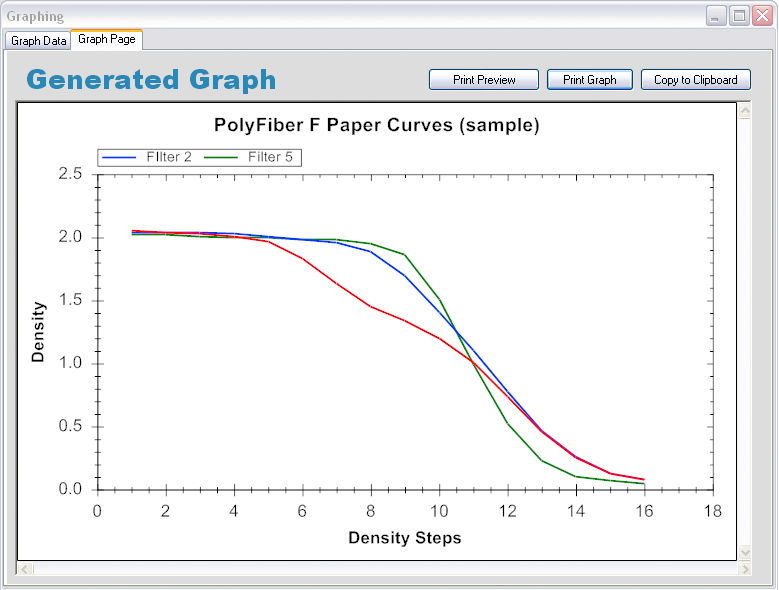
Task: Click the Density y-axis label
Action: 38,331
